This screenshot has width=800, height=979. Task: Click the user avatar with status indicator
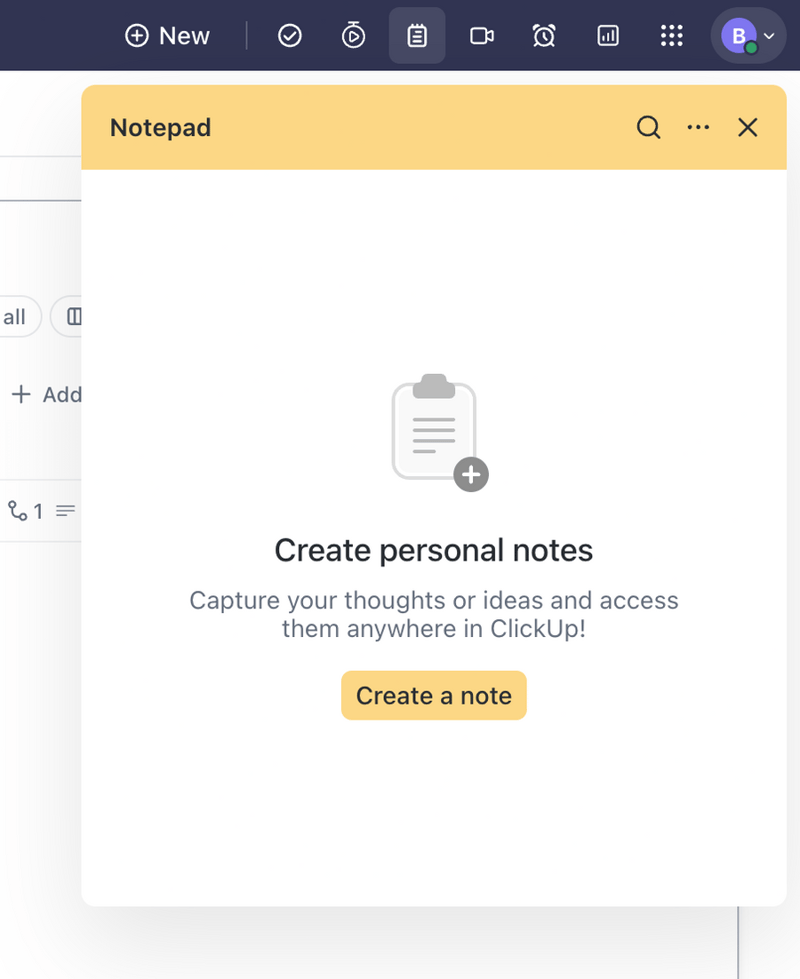pyautogui.click(x=738, y=35)
